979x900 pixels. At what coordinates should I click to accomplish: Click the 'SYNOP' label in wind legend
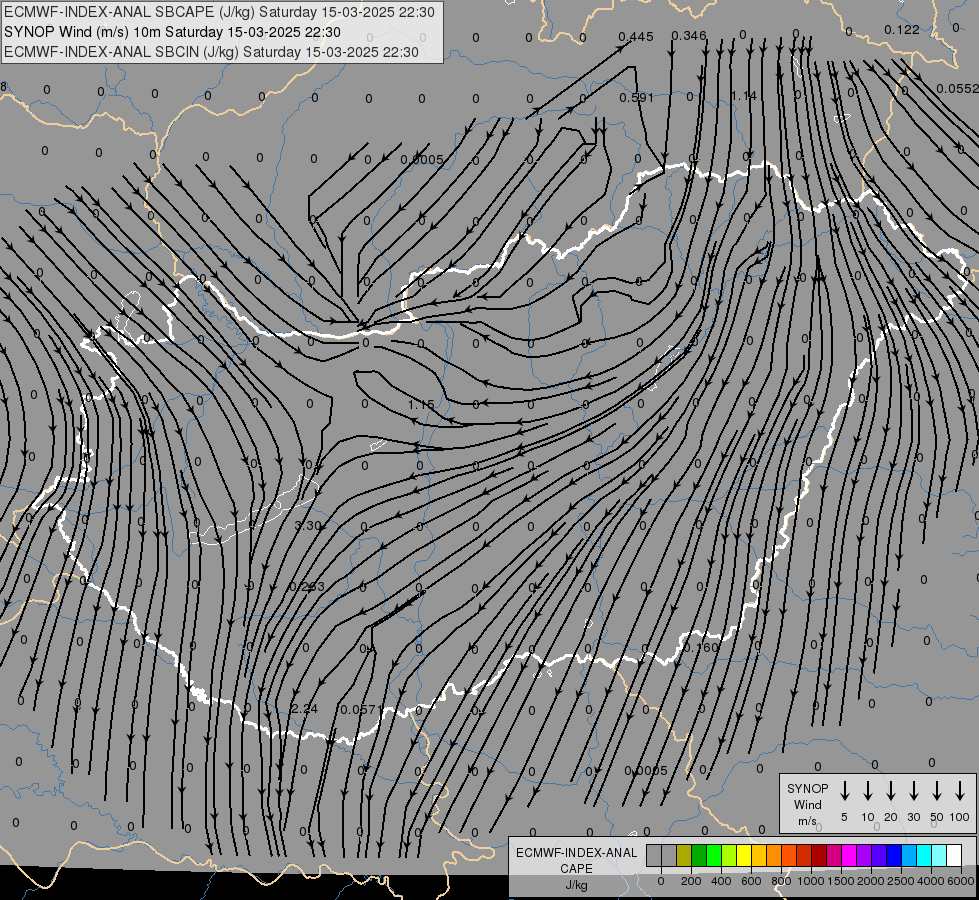(807, 788)
